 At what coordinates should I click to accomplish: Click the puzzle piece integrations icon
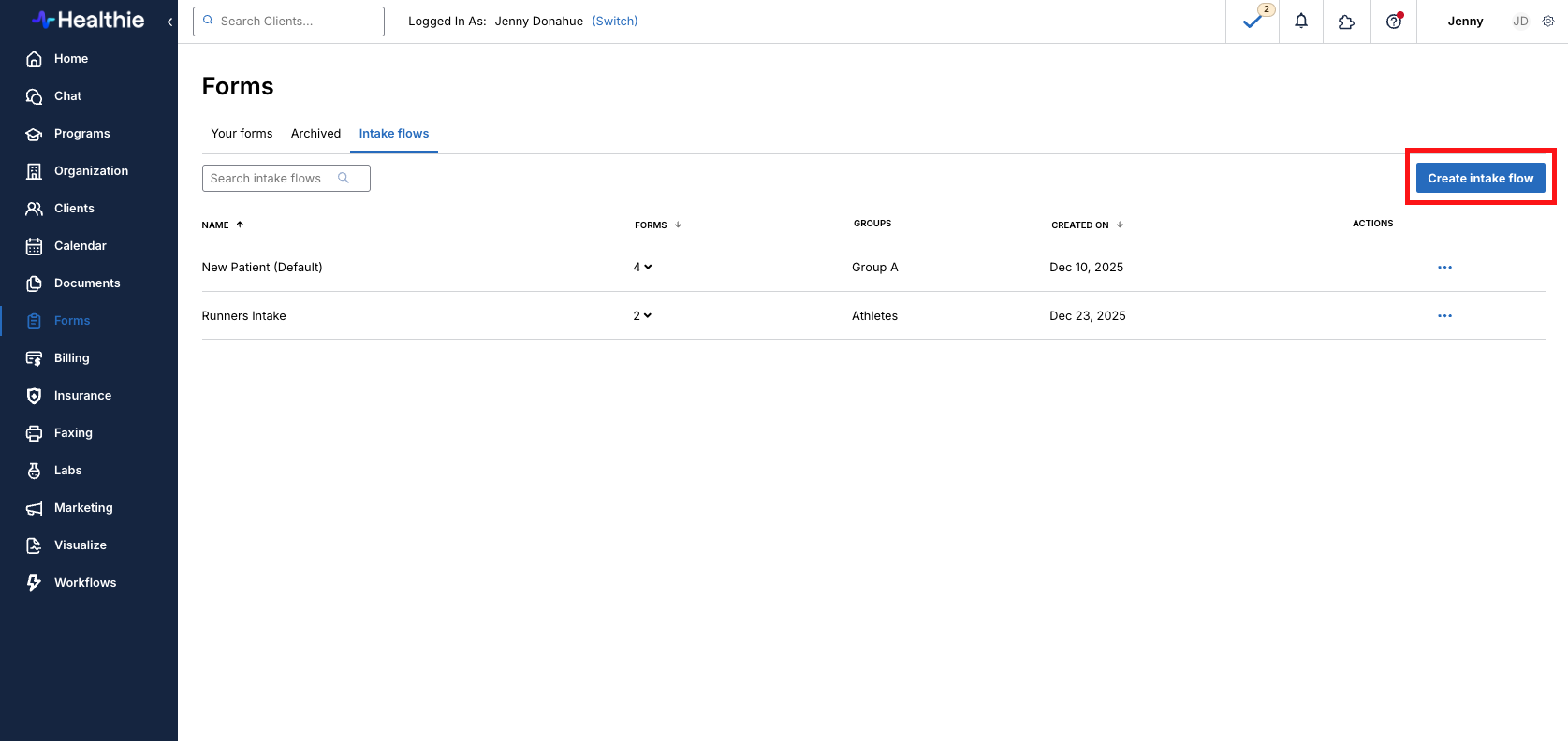click(x=1346, y=22)
